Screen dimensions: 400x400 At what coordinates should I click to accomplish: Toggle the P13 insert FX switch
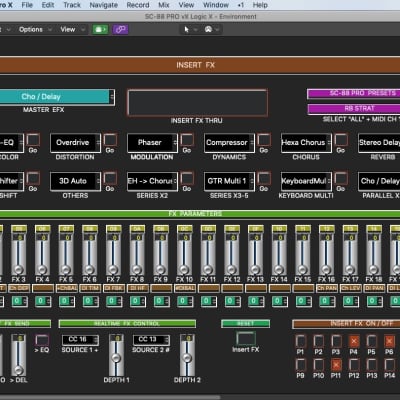pos(371,365)
